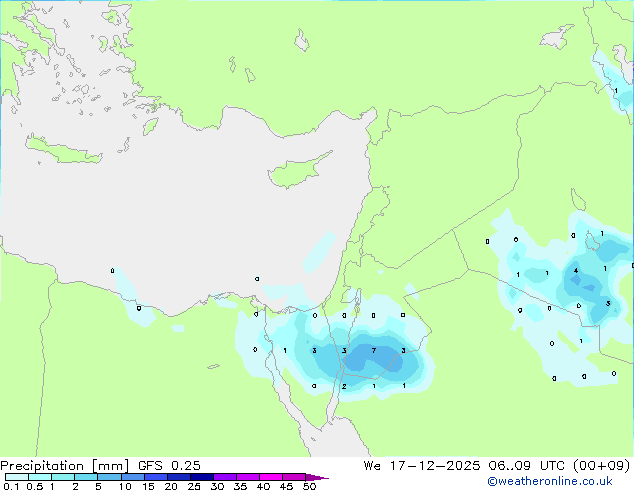Click the legend label '0.1'

click(11, 486)
